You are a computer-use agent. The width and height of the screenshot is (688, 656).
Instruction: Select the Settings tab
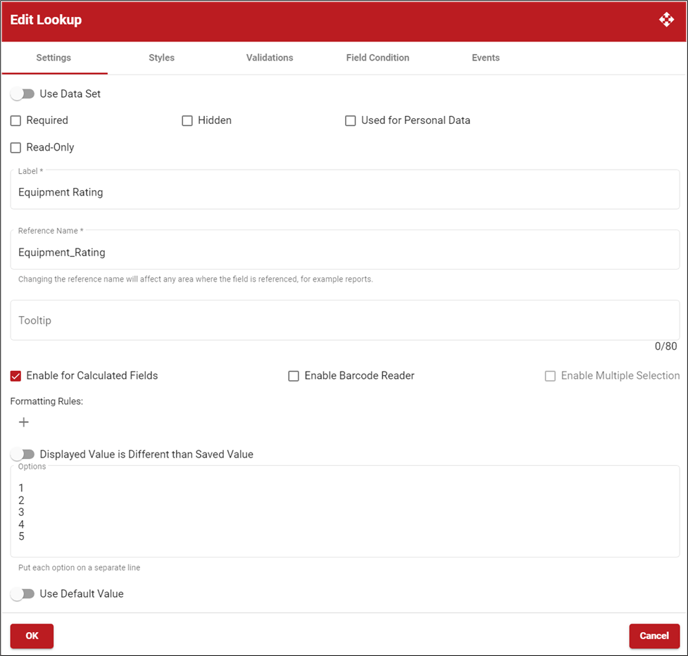click(x=54, y=58)
